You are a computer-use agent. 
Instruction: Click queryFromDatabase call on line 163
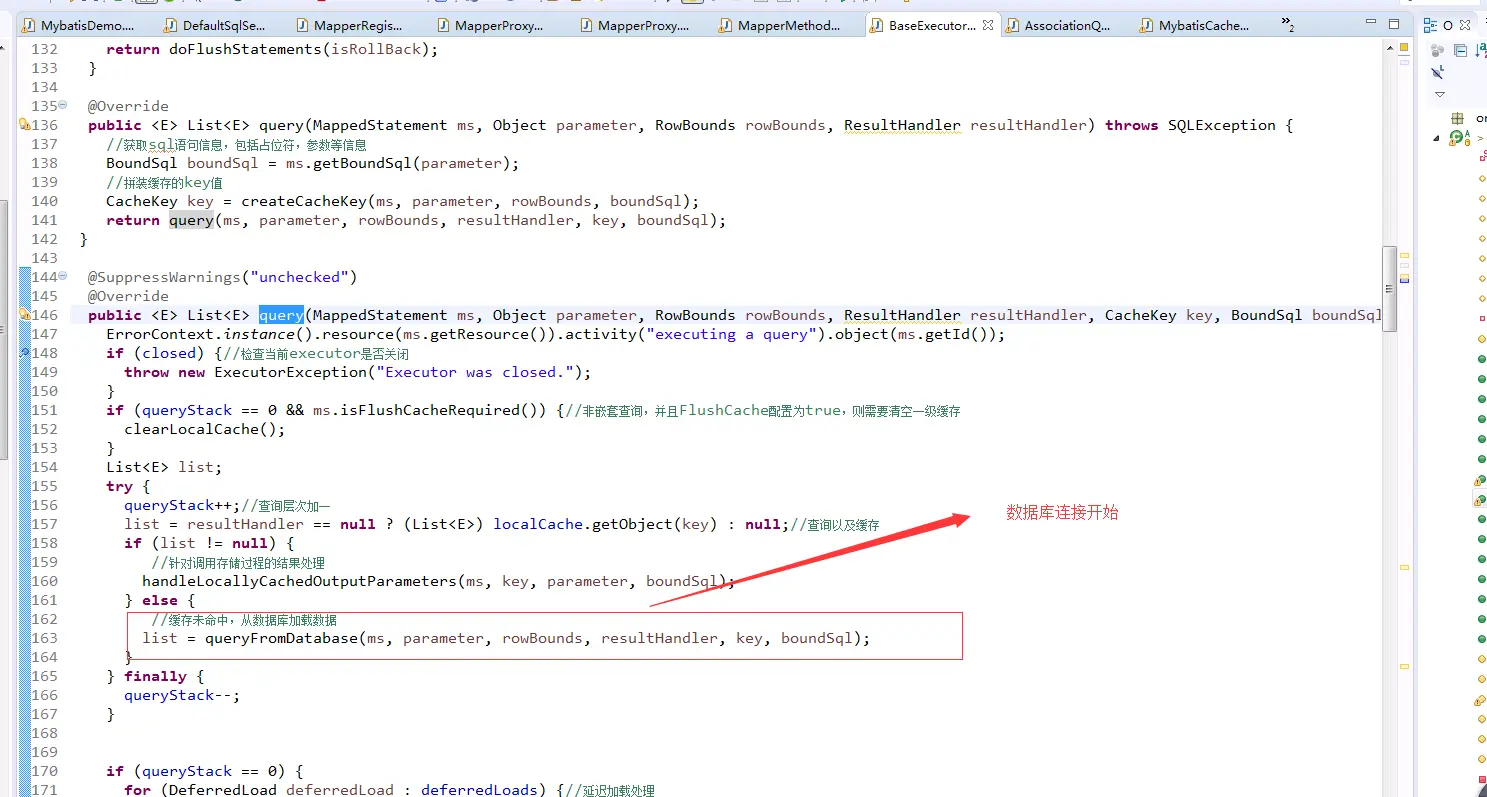(x=281, y=638)
